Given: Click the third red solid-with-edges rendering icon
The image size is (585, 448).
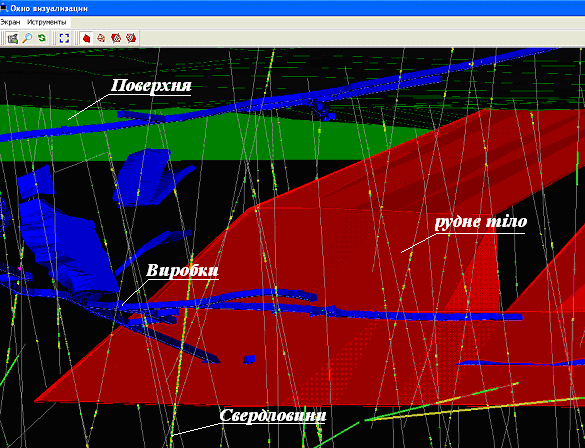Looking at the screenshot, I should click(x=116, y=38).
